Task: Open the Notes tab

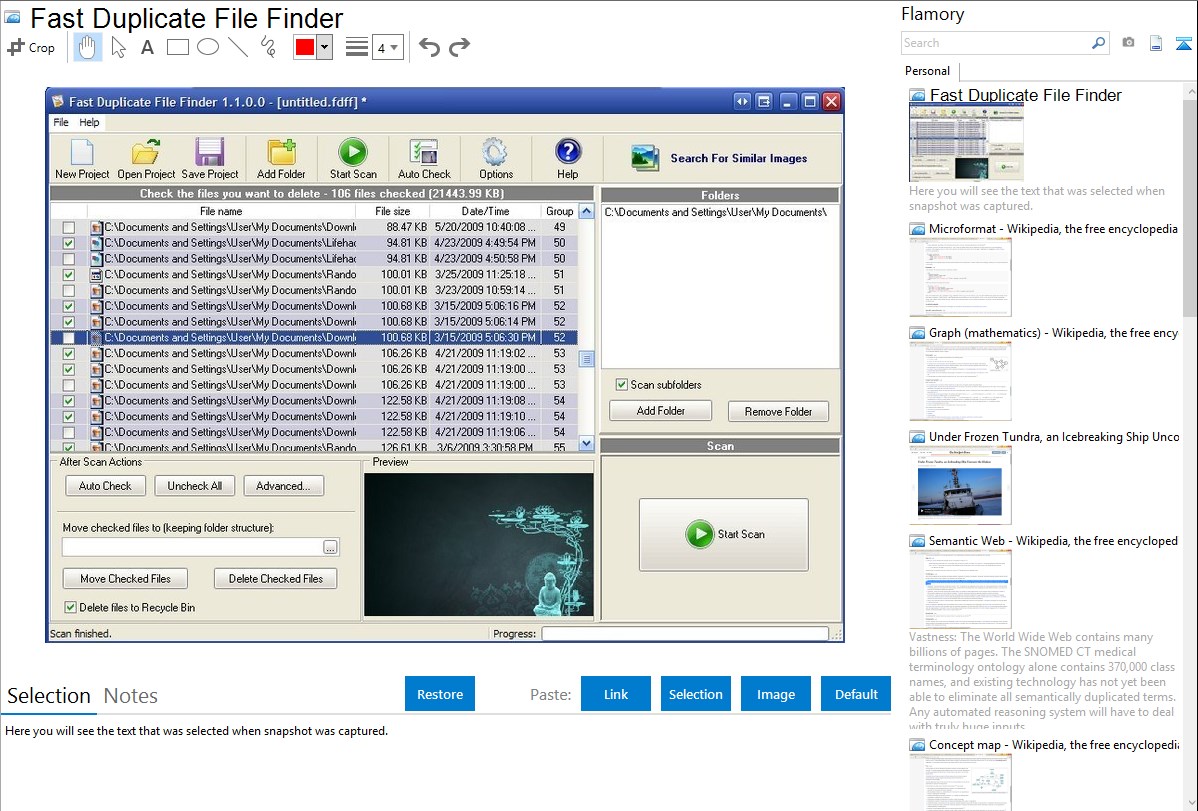Action: 131,696
